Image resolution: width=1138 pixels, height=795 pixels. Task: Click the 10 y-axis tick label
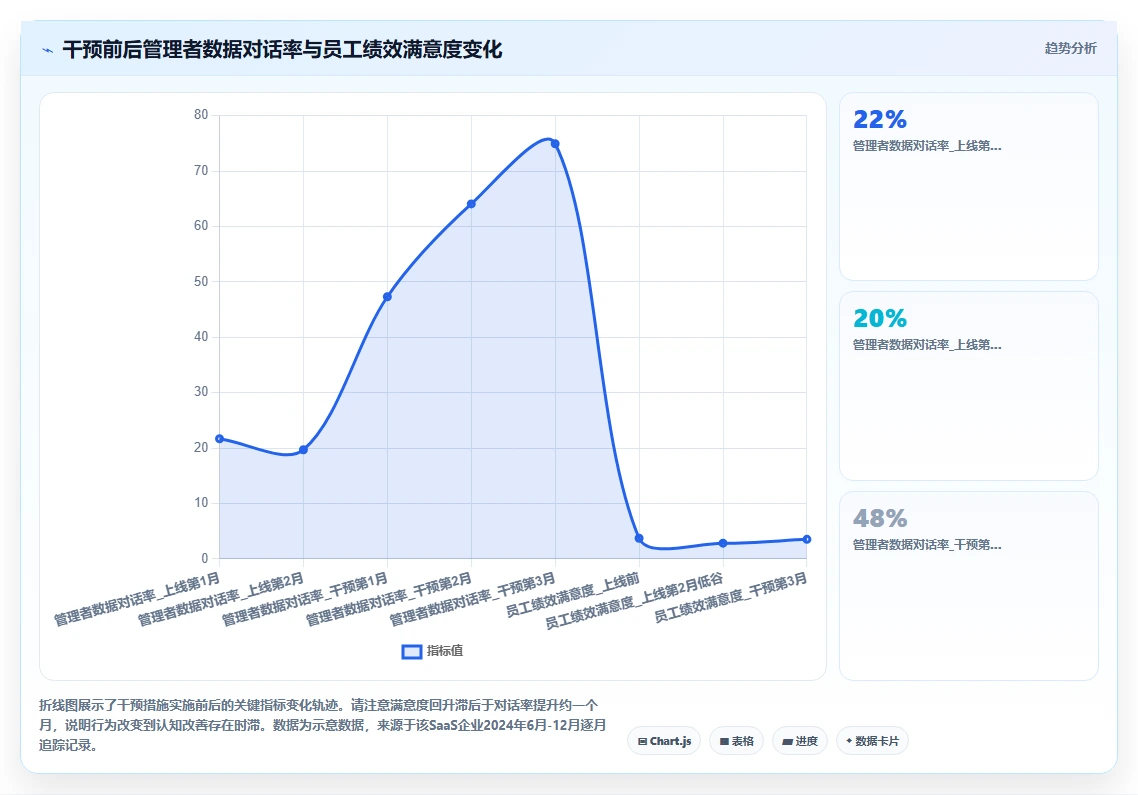(x=201, y=502)
